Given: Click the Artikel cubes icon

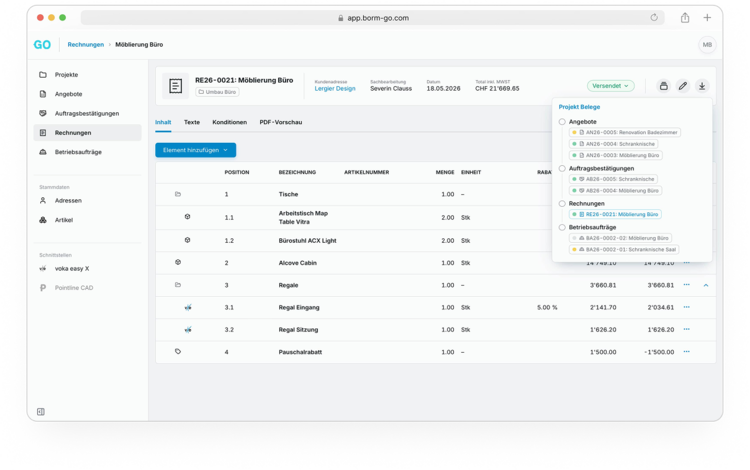Looking at the screenshot, I should coord(43,220).
